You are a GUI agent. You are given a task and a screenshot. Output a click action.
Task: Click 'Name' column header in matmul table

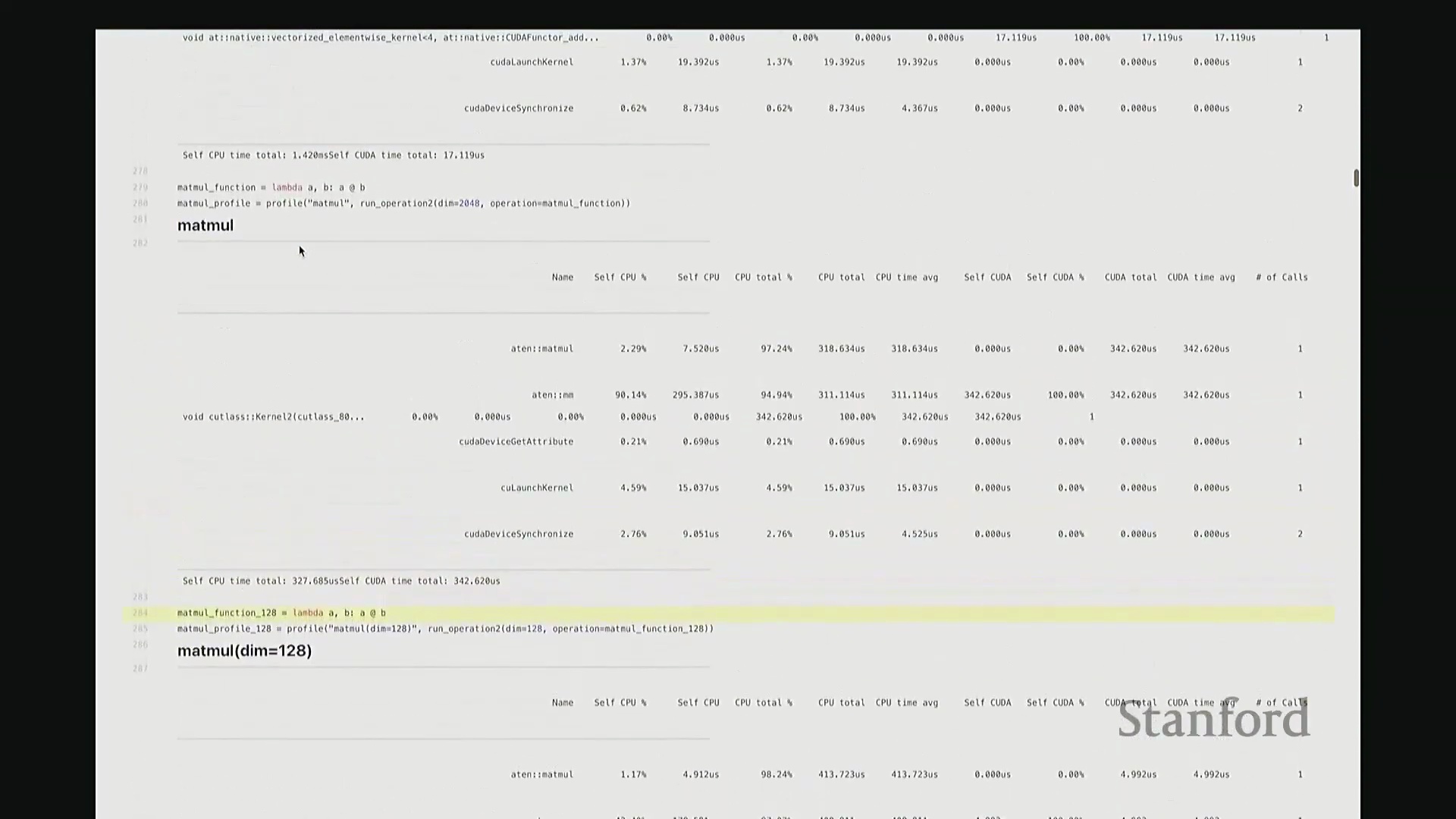pos(562,278)
